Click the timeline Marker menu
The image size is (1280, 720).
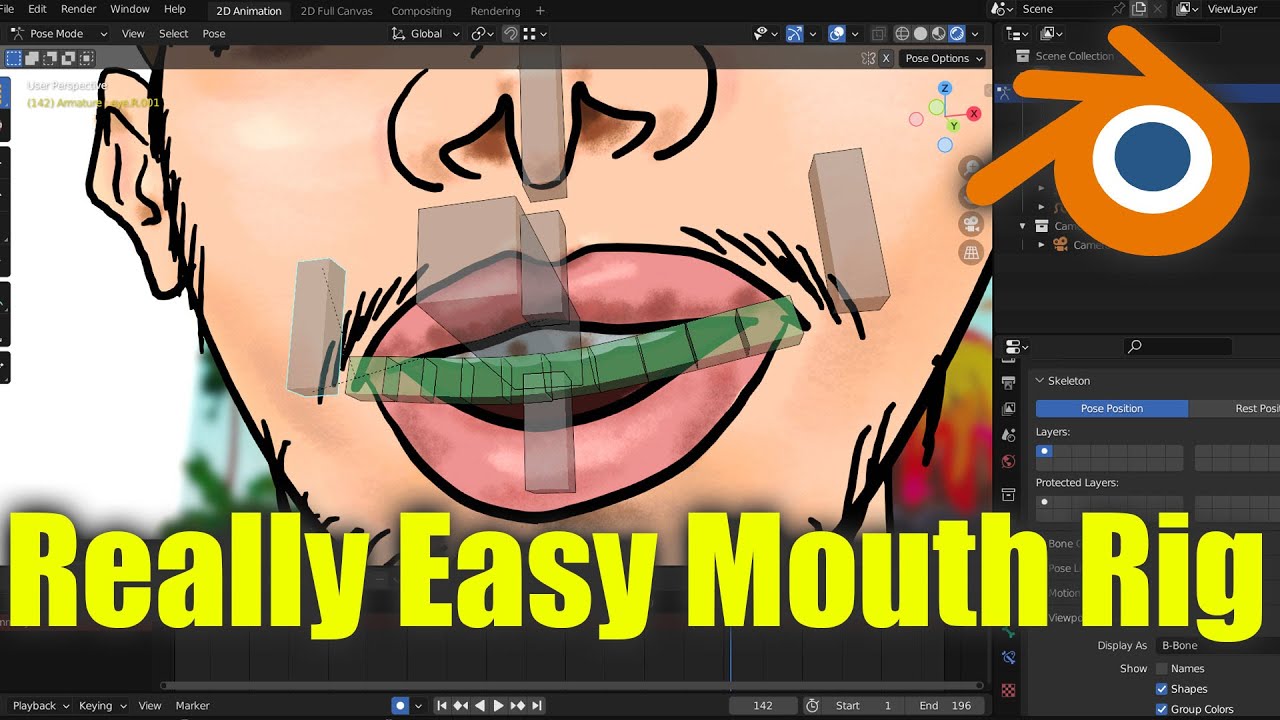(x=192, y=705)
